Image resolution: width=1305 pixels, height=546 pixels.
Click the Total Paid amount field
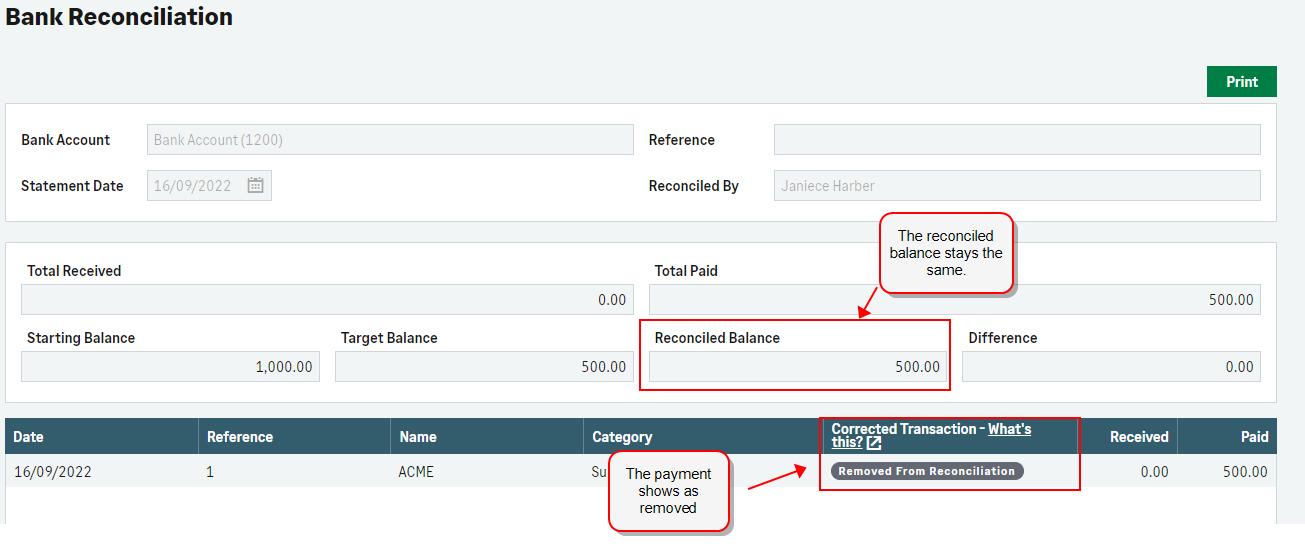954,300
